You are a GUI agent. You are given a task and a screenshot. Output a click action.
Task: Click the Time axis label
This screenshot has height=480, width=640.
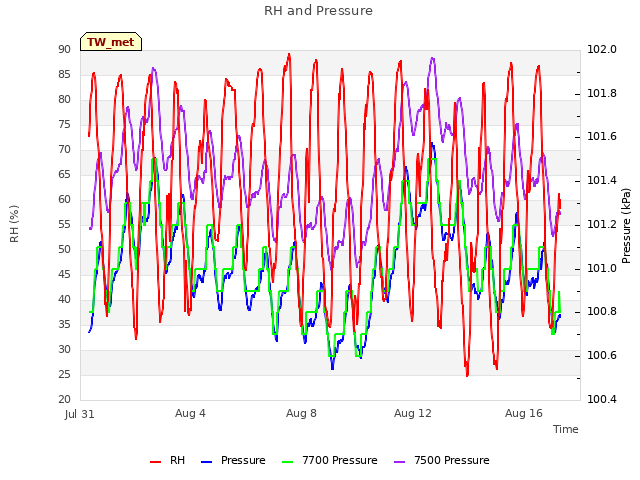[x=566, y=429]
